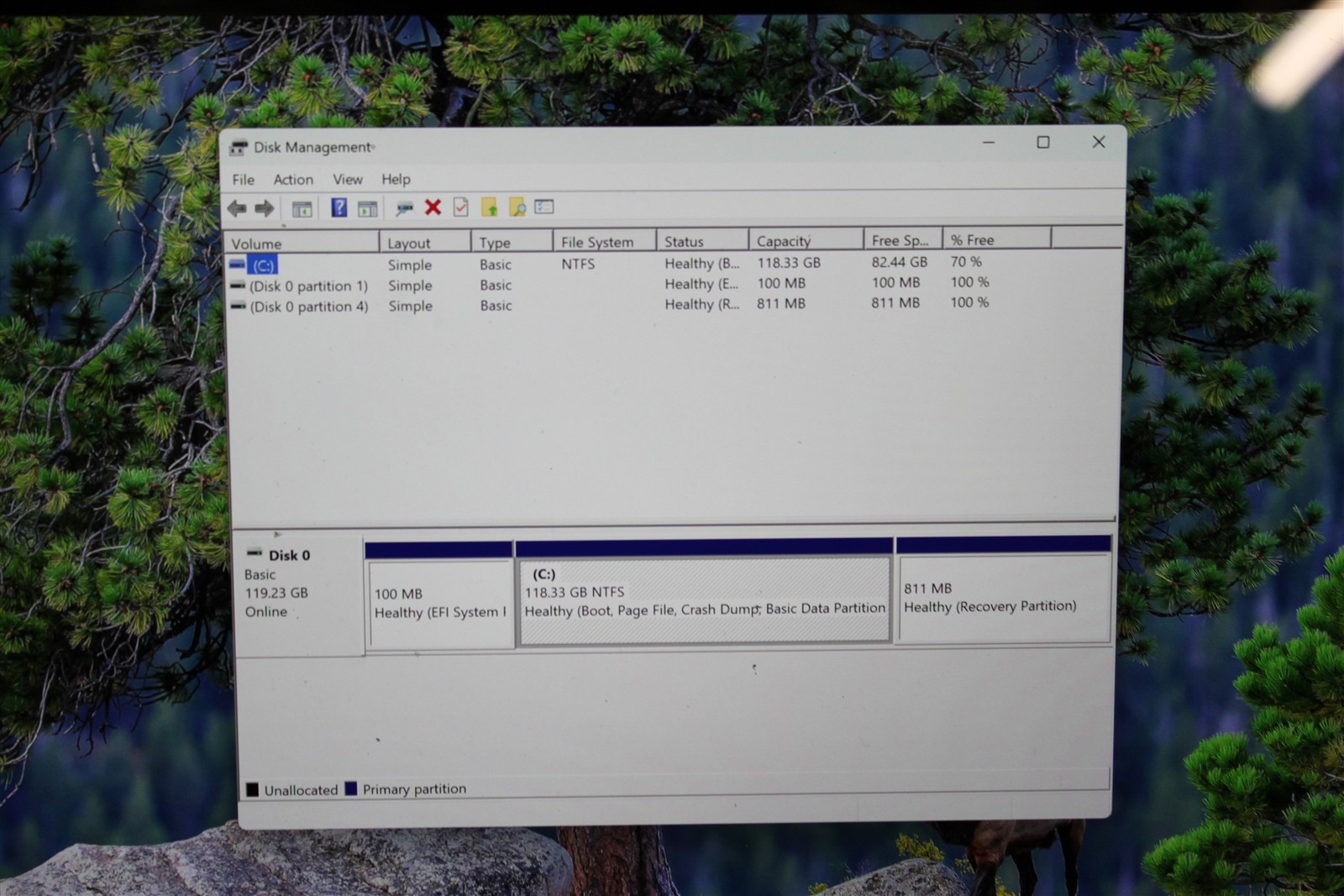Click the settings list view icon
Image resolution: width=1344 pixels, height=896 pixels.
tap(544, 206)
